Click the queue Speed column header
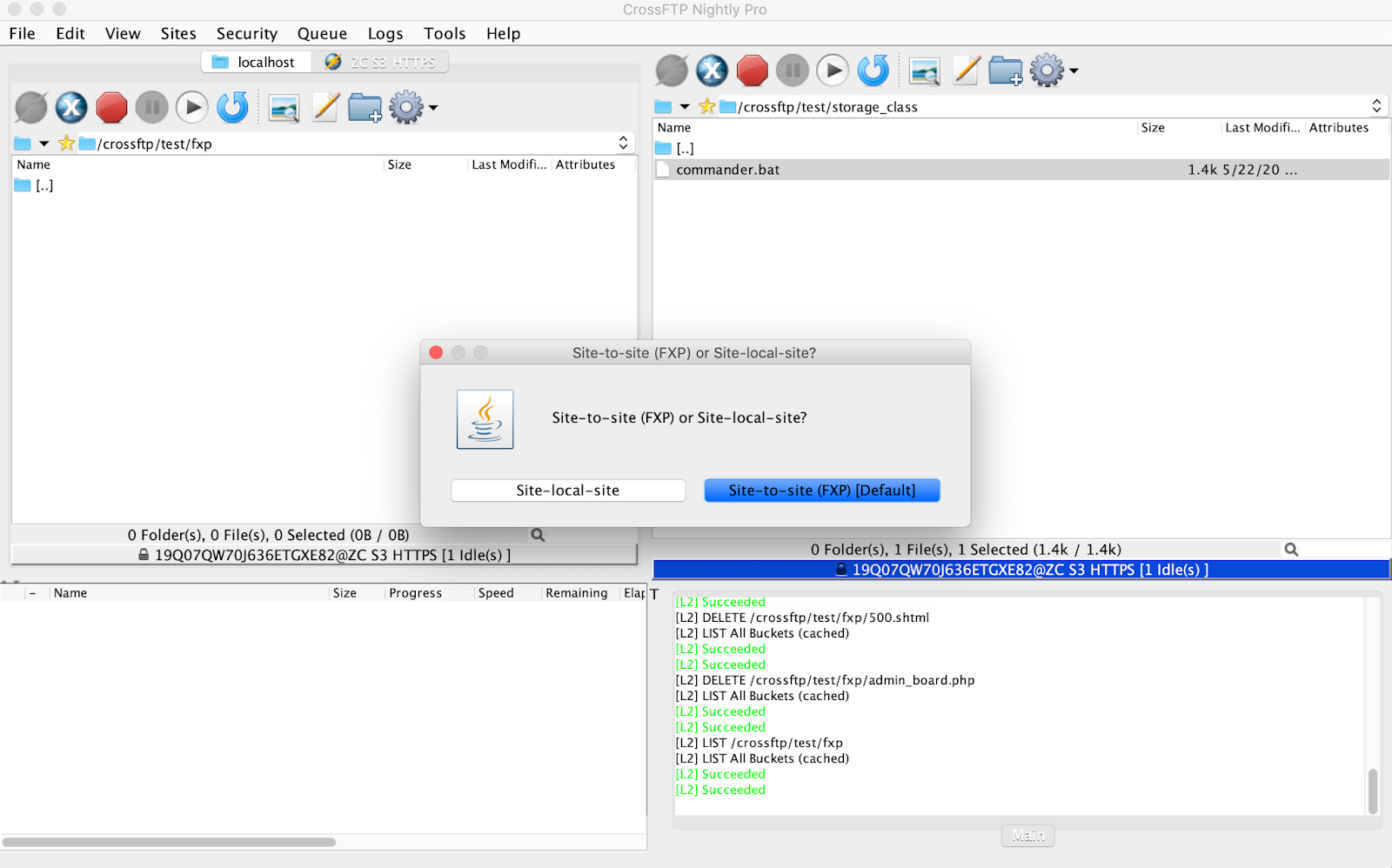Viewport: 1392px width, 868px height. click(507, 593)
